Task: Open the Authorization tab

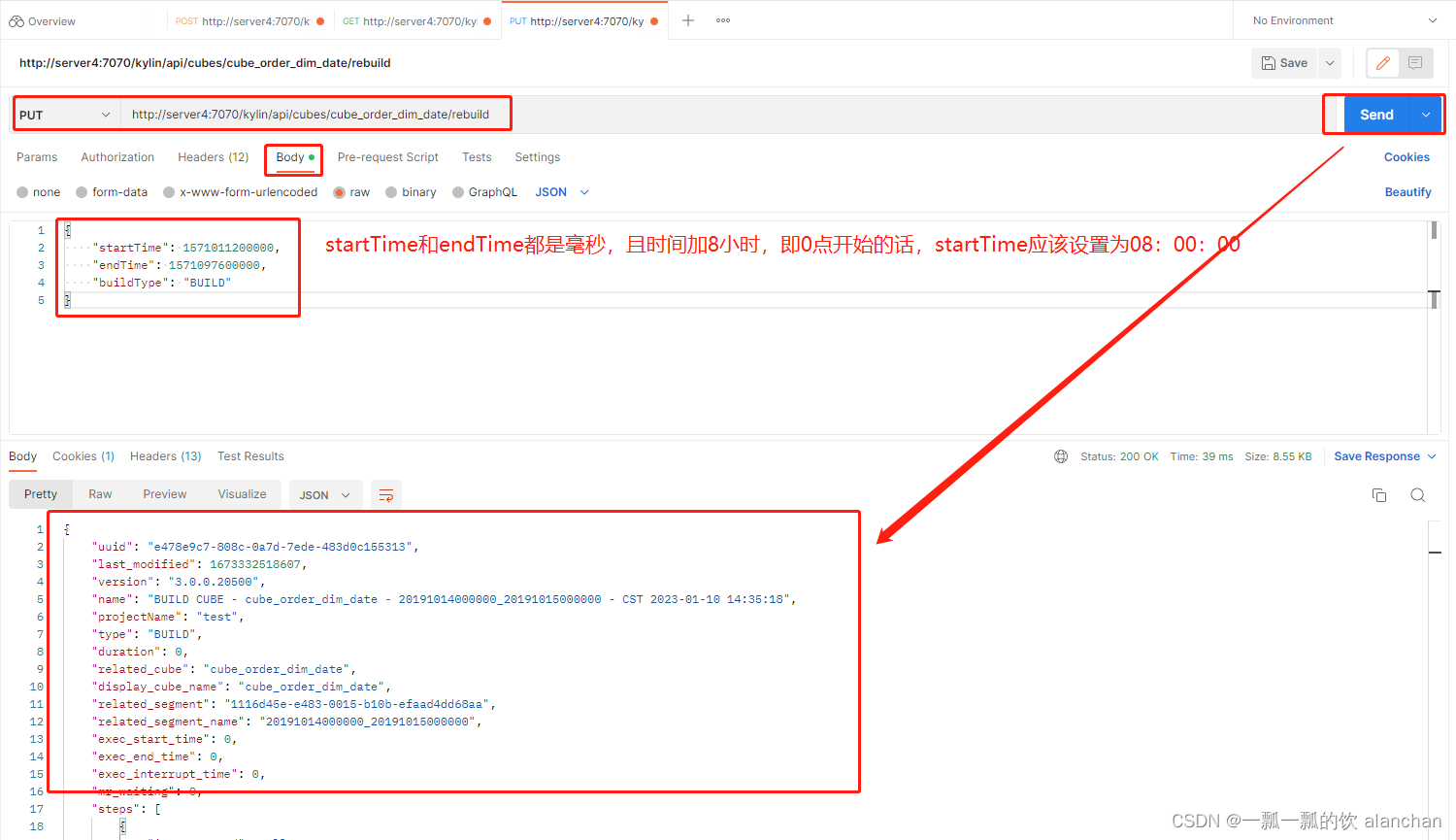Action: coord(117,157)
